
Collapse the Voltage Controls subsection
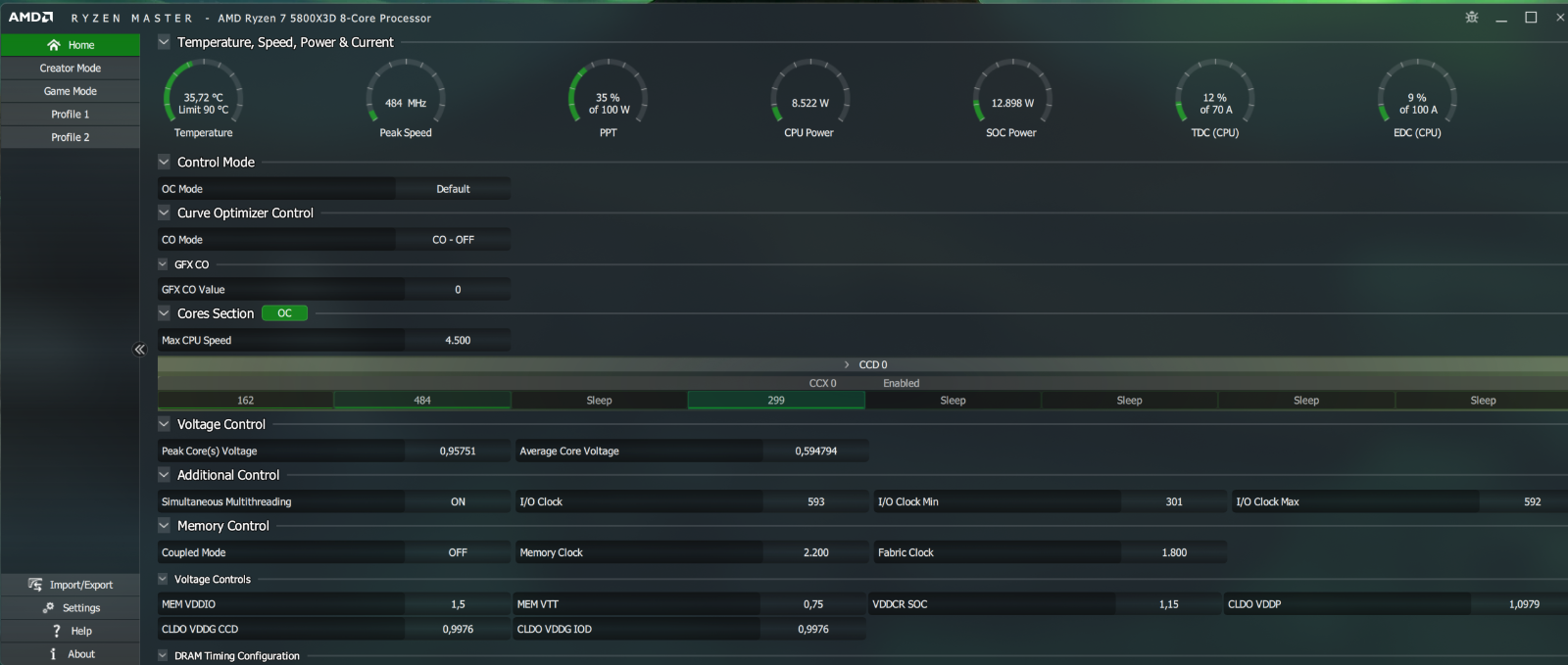pyautogui.click(x=163, y=579)
